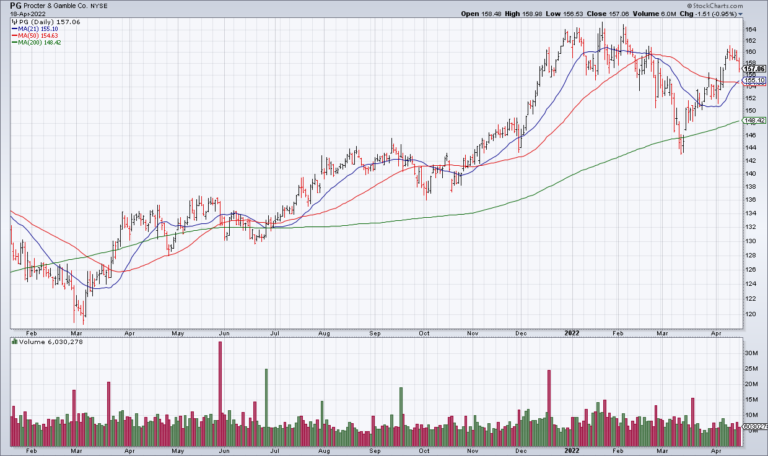The height and width of the screenshot is (456, 768).
Task: Click the 10M volume axis label
Action: pos(751,415)
